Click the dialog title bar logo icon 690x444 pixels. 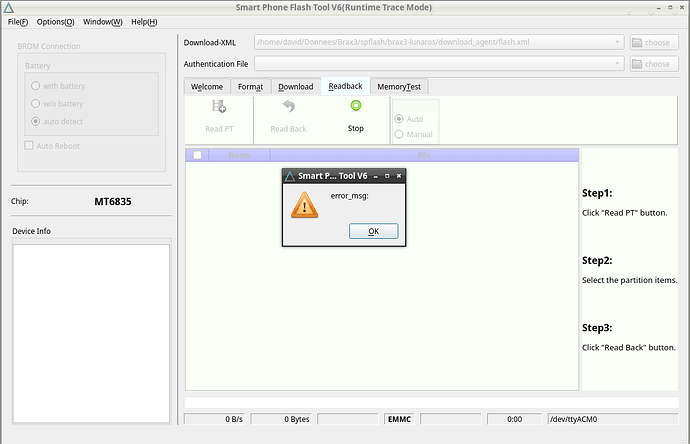click(290, 176)
